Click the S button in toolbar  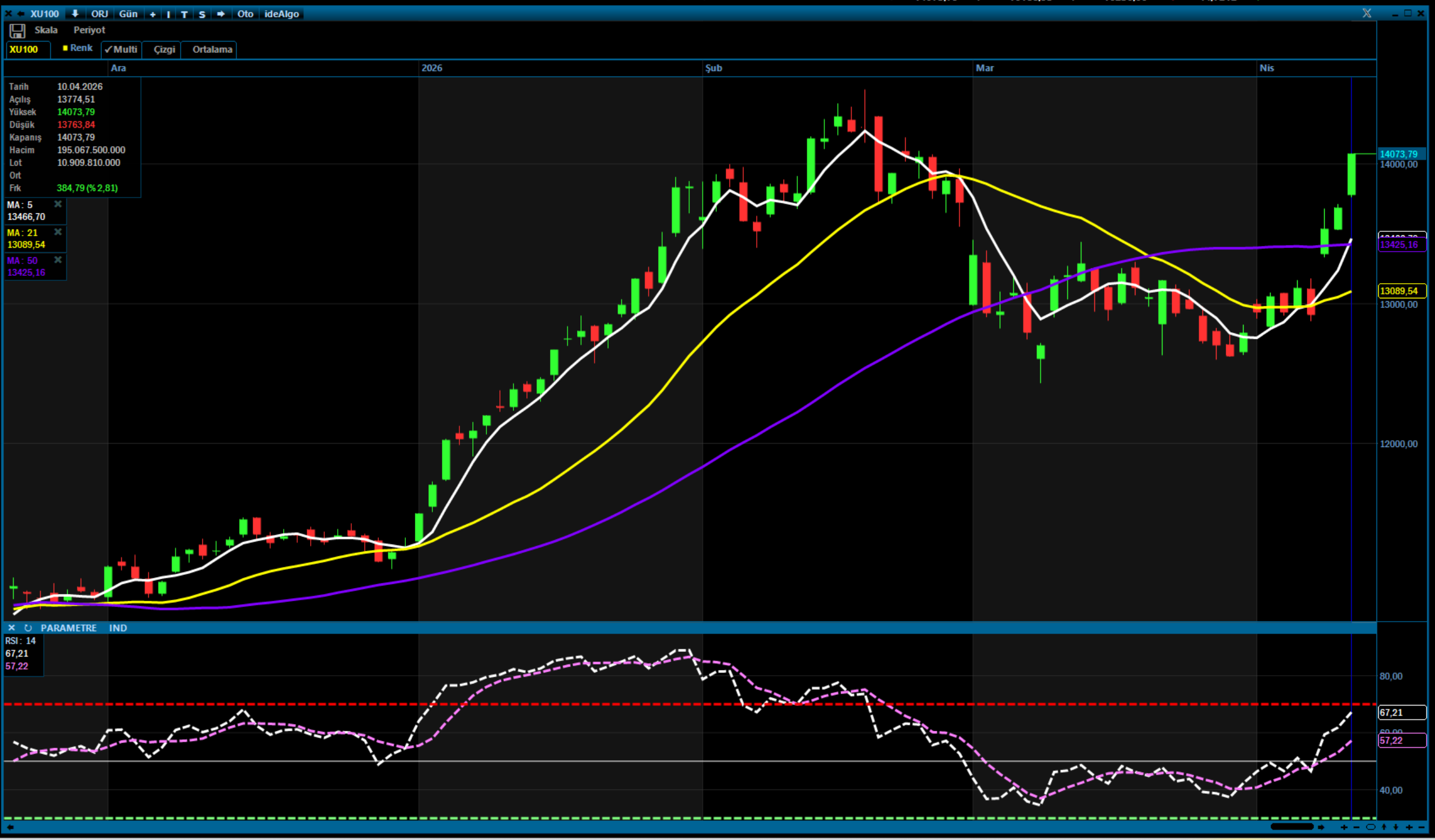pyautogui.click(x=202, y=14)
